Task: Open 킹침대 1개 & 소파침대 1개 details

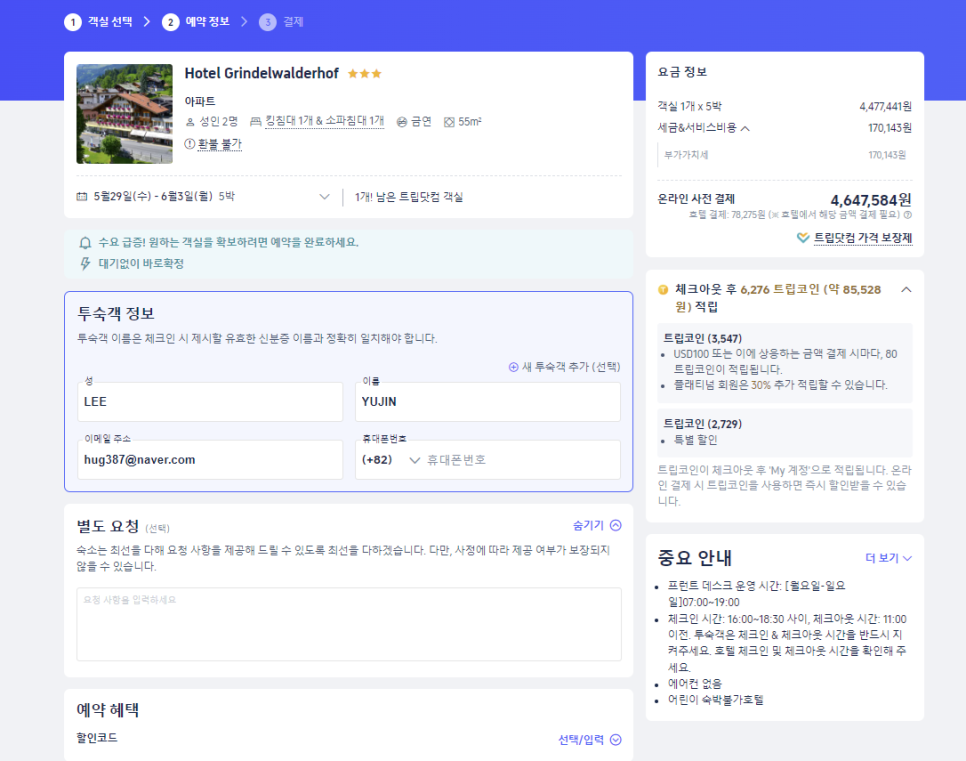Action: coord(325,121)
